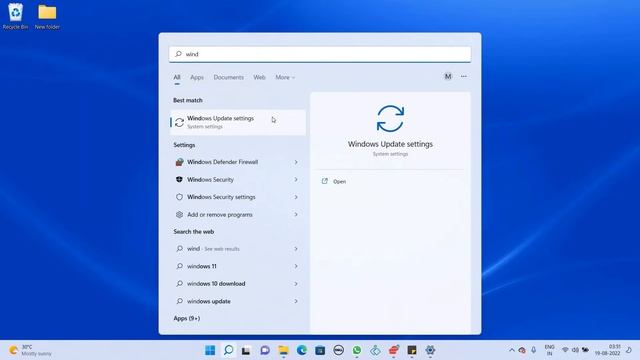Switch to the Web search tab

(259, 77)
